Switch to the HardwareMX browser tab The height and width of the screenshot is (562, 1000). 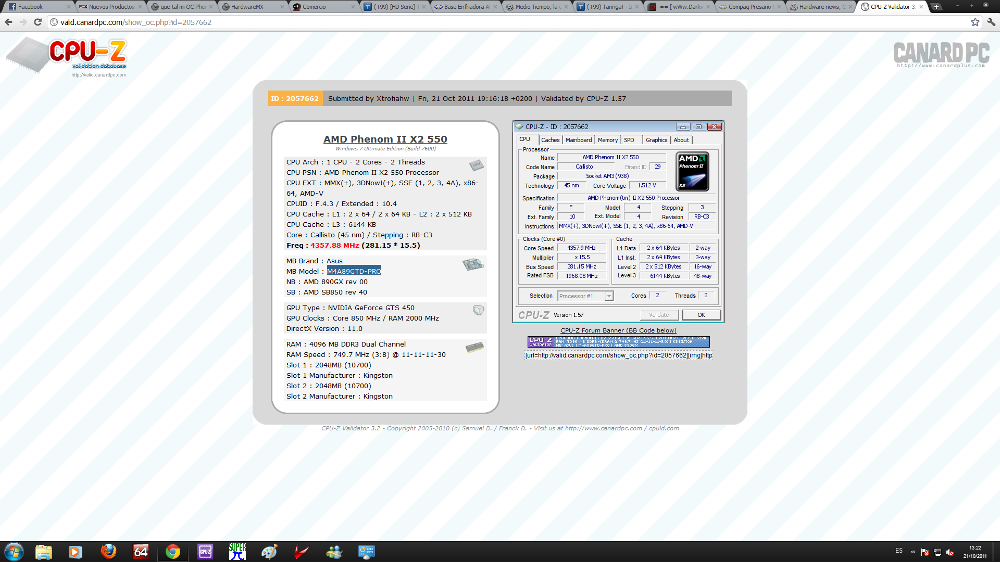[254, 6]
